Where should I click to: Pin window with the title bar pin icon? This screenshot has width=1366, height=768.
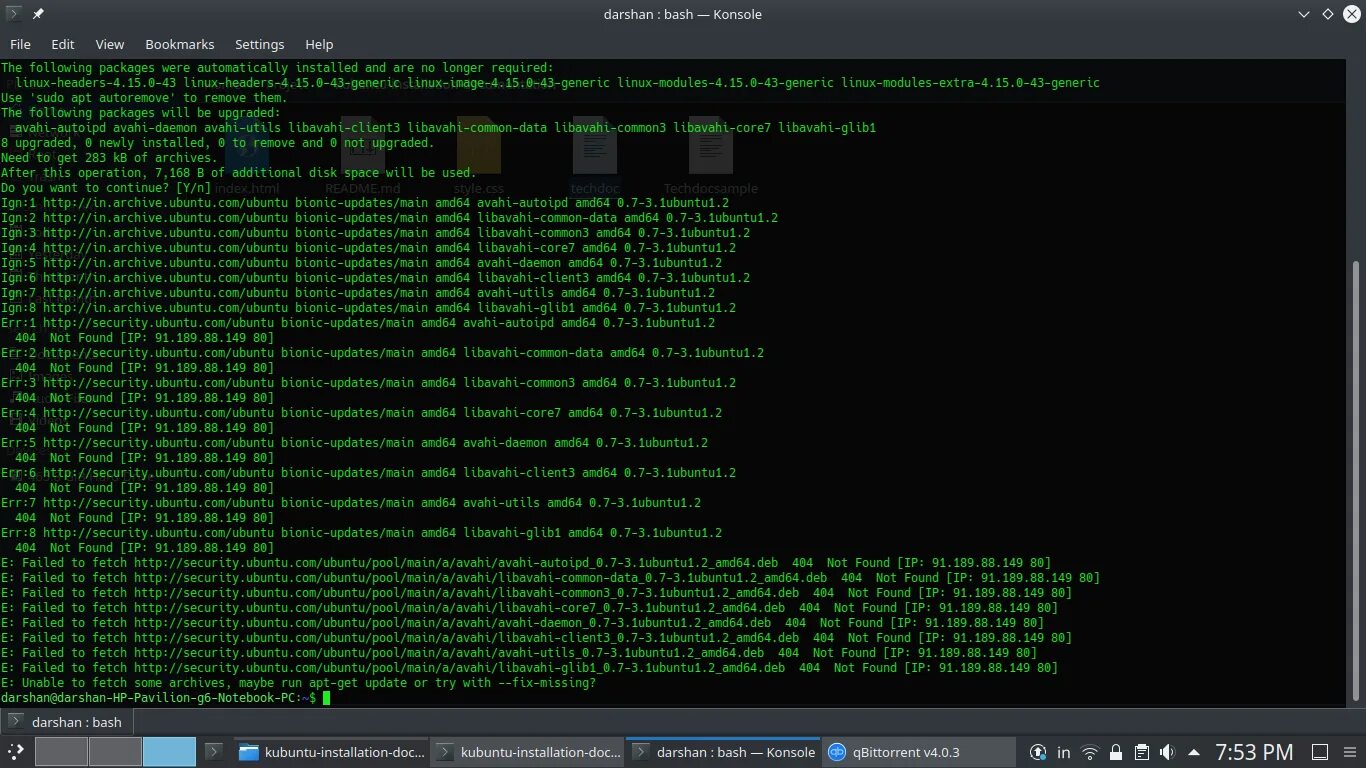[38, 14]
